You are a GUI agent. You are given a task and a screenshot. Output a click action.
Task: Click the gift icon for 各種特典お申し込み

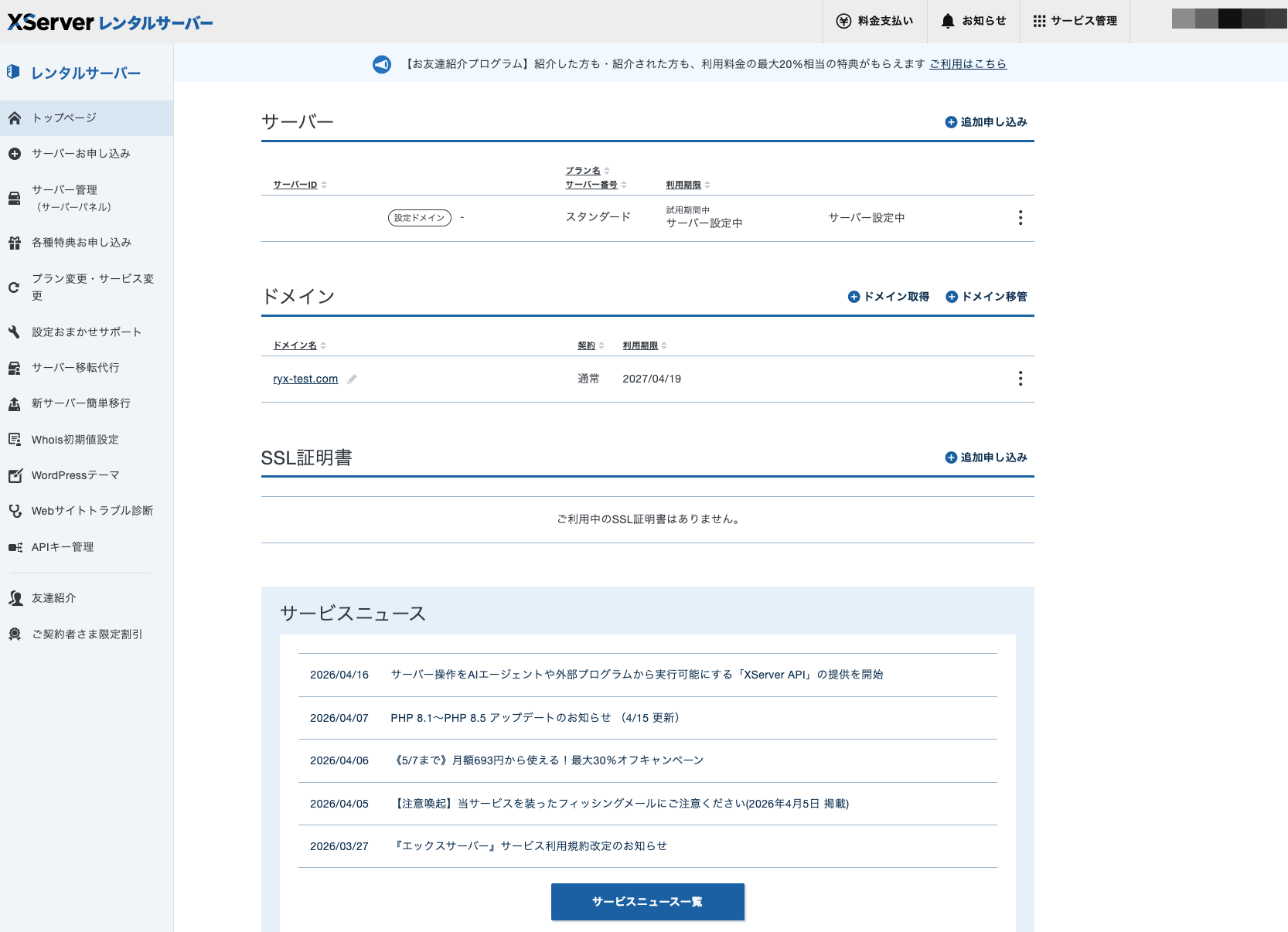point(14,243)
